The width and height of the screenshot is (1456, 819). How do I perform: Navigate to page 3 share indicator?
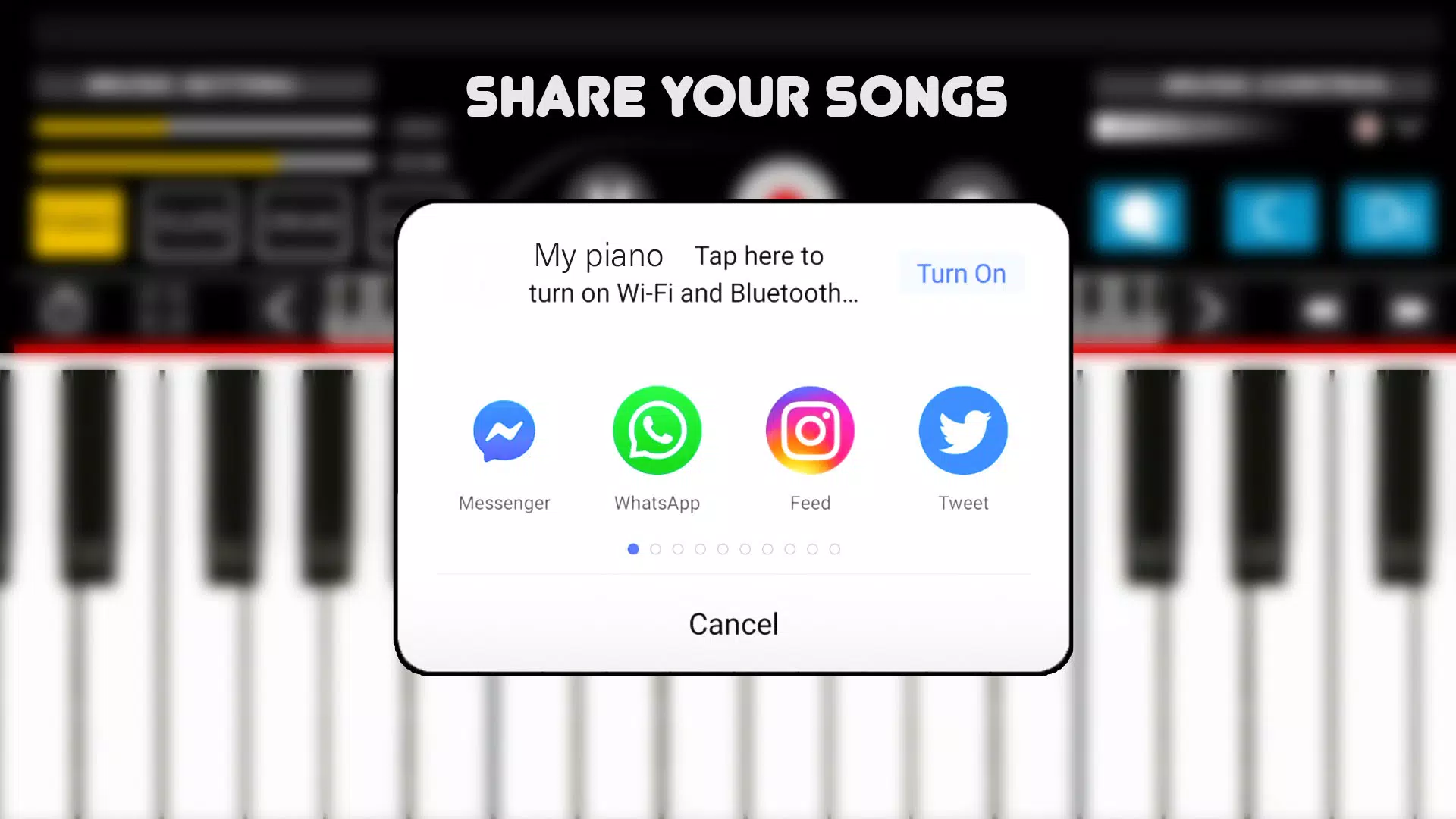(x=678, y=548)
